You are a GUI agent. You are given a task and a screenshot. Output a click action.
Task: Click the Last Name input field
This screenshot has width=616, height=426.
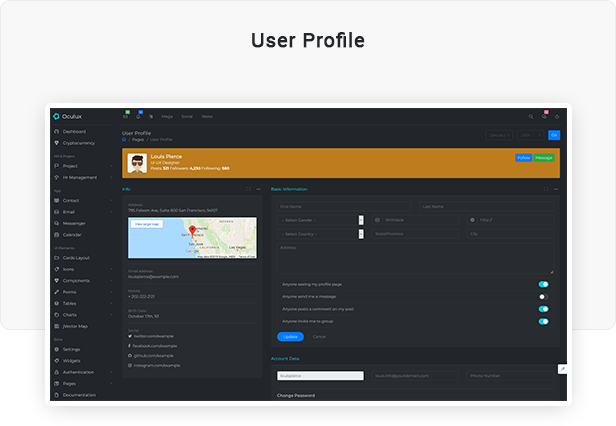click(485, 206)
